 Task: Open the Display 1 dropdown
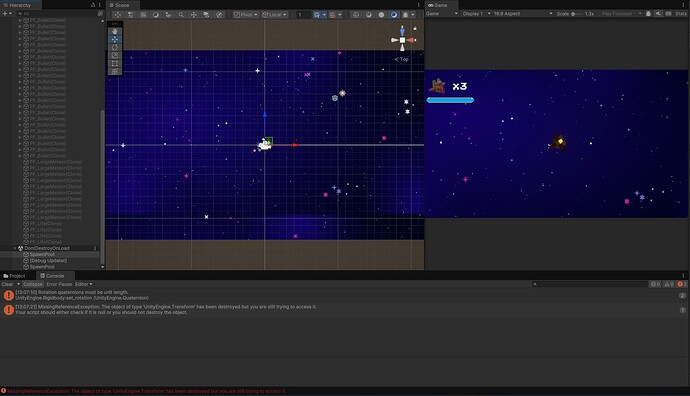coord(476,14)
